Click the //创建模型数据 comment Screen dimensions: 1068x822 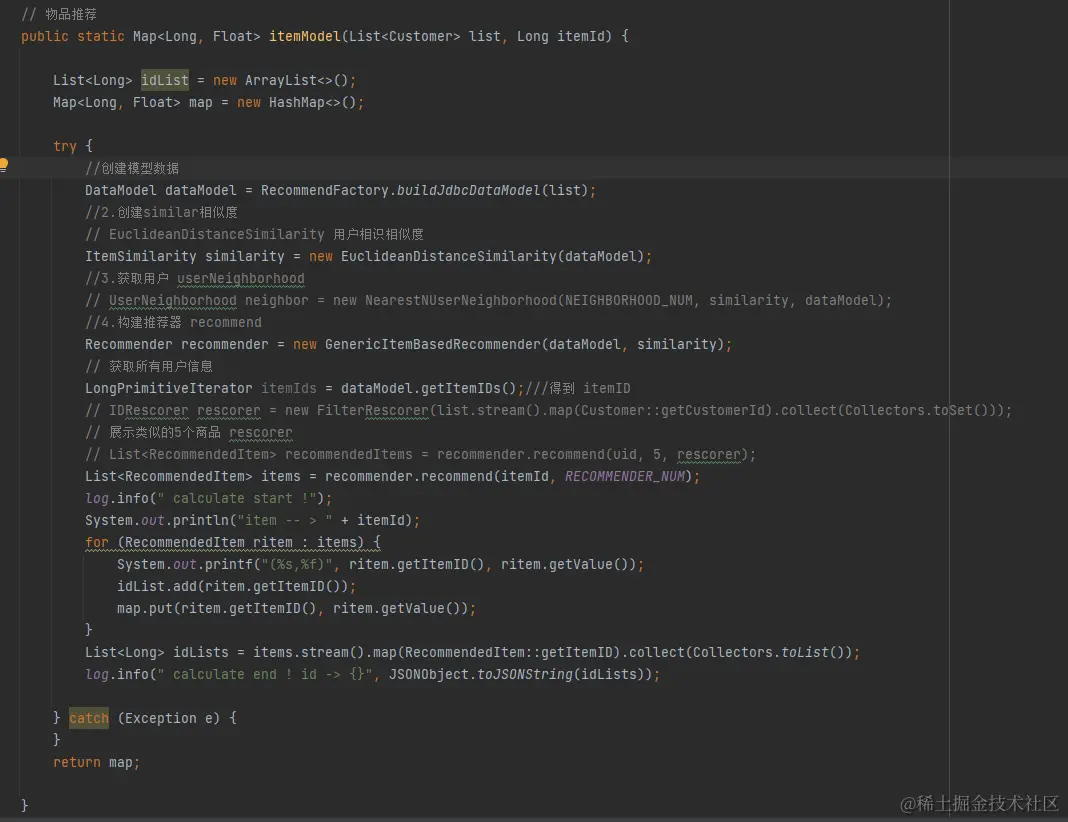tap(132, 168)
